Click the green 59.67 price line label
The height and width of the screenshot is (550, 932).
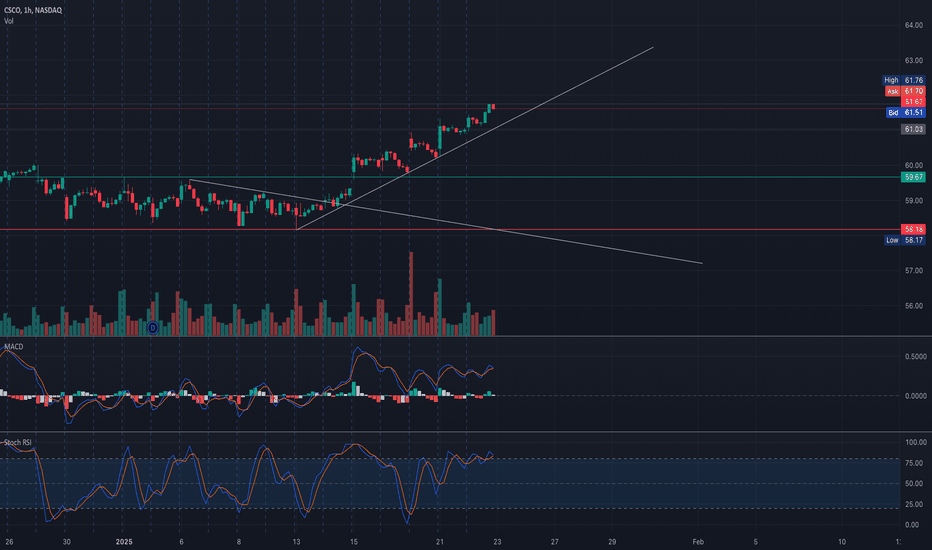tap(913, 177)
